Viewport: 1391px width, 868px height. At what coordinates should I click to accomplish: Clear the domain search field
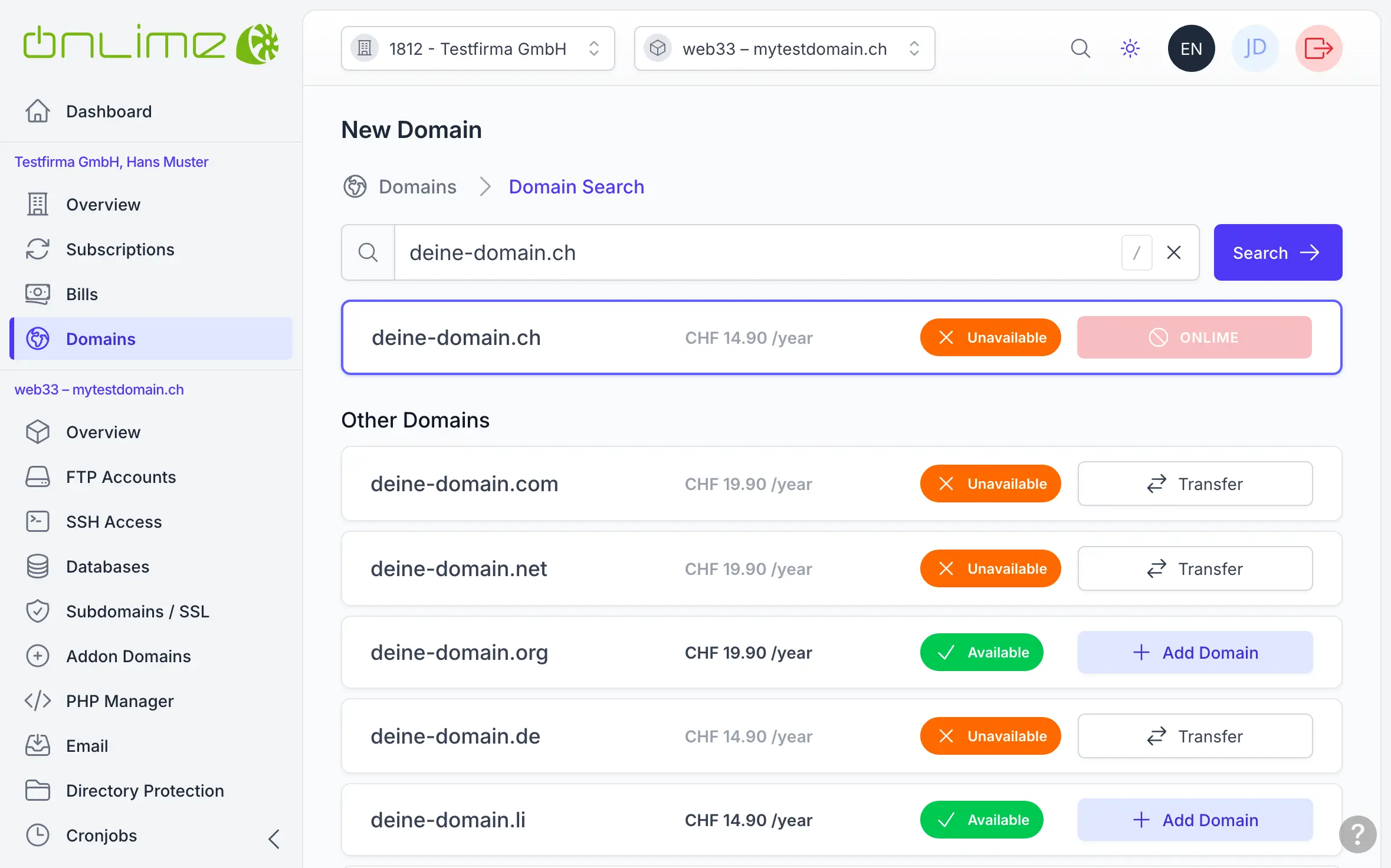(x=1174, y=252)
